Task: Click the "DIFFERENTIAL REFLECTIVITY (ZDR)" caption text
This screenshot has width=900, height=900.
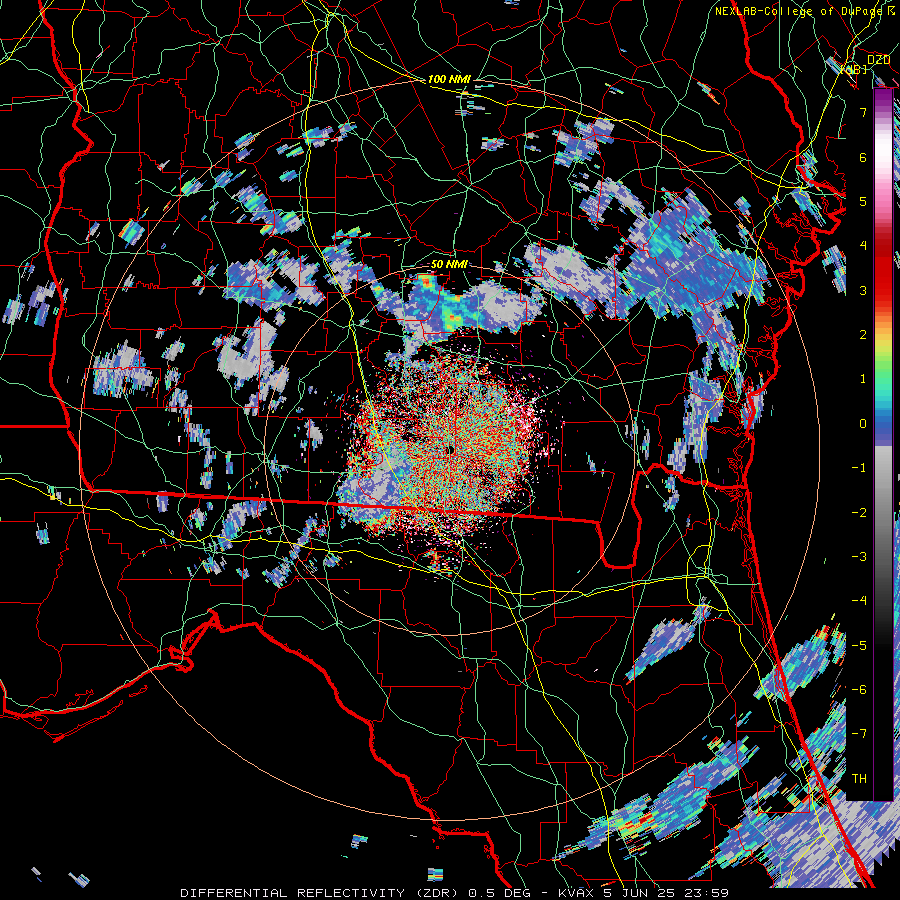Action: coord(319,893)
